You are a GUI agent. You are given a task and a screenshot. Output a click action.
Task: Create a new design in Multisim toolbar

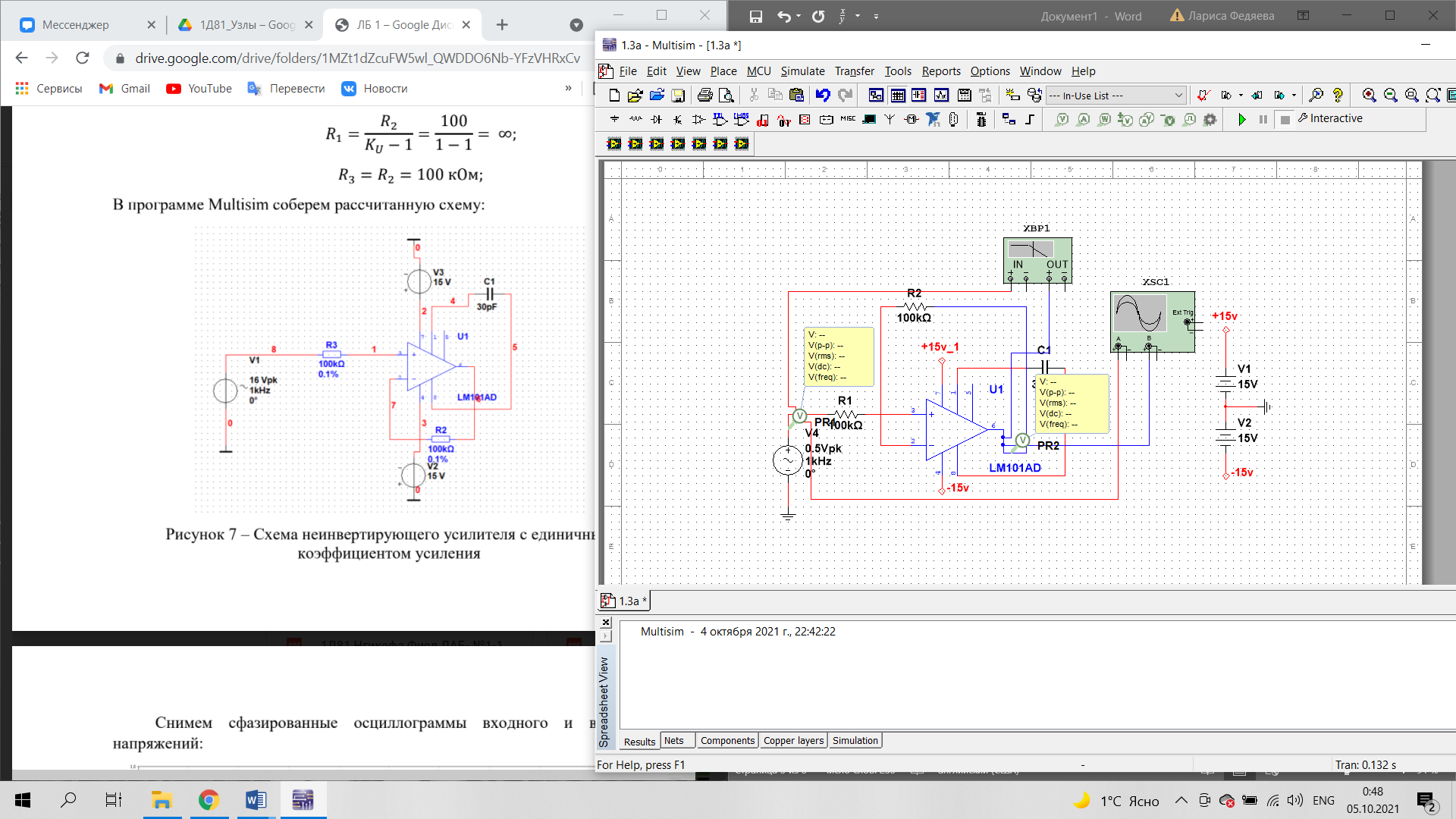614,96
